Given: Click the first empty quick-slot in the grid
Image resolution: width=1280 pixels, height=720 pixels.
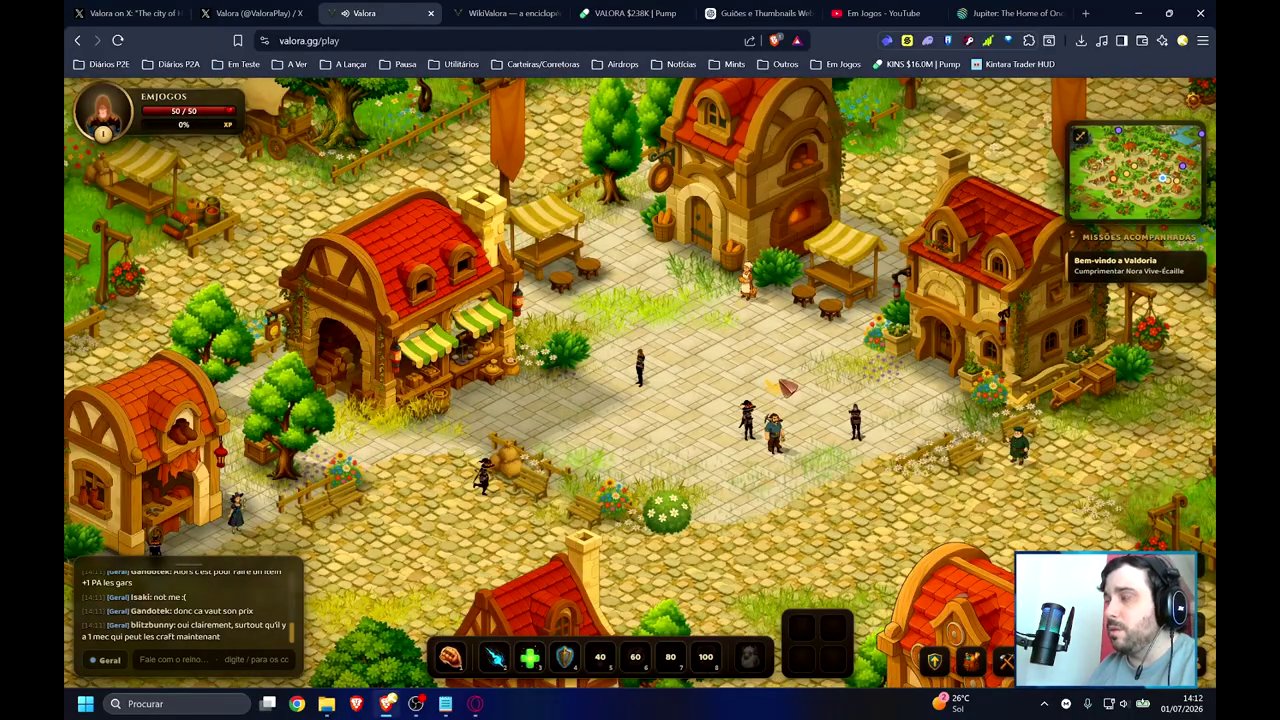Looking at the screenshot, I should [801, 628].
